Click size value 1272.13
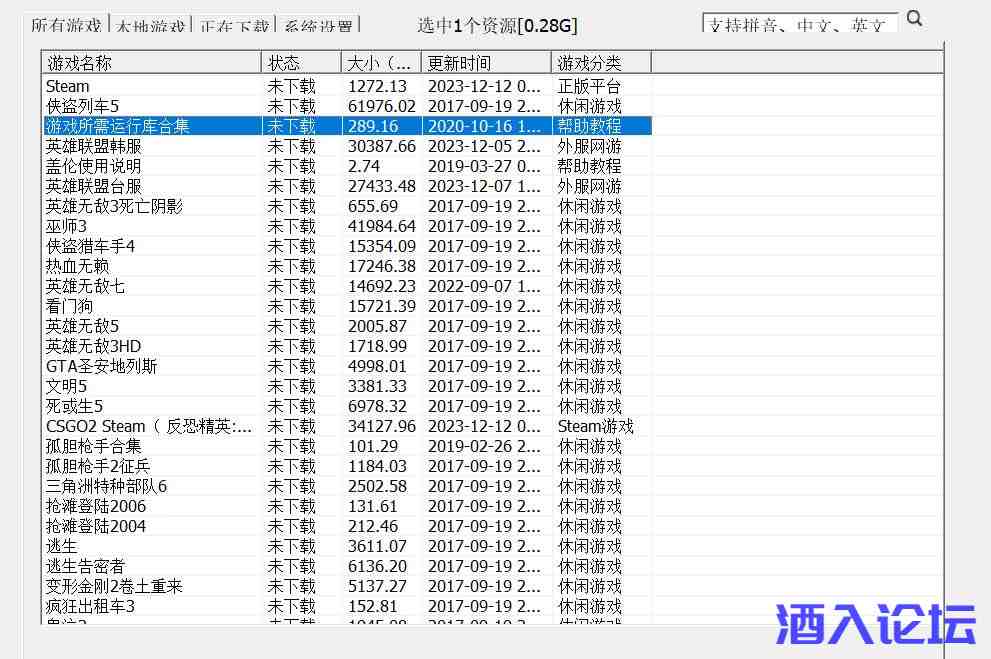Viewport: 991px width, 659px height. point(377,86)
